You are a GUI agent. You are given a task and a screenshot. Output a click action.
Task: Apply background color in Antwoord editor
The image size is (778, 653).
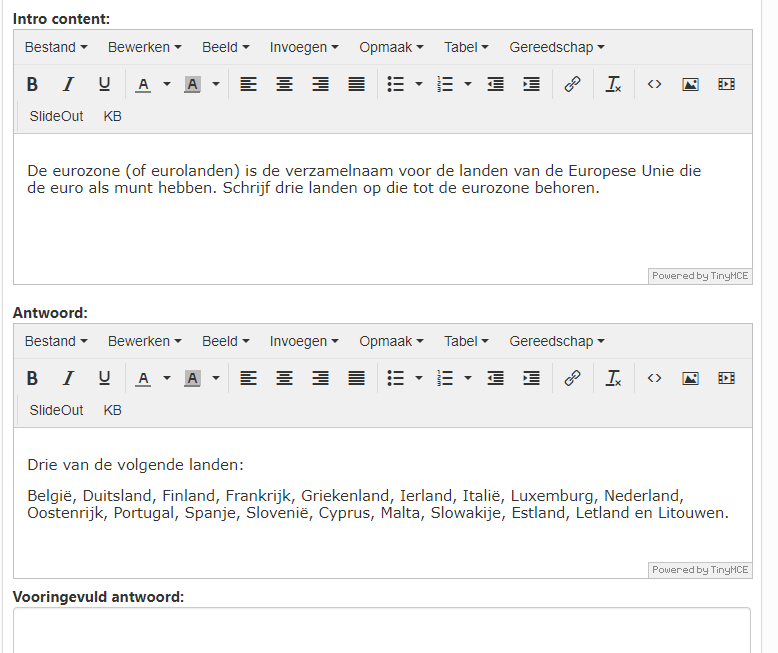pos(192,379)
